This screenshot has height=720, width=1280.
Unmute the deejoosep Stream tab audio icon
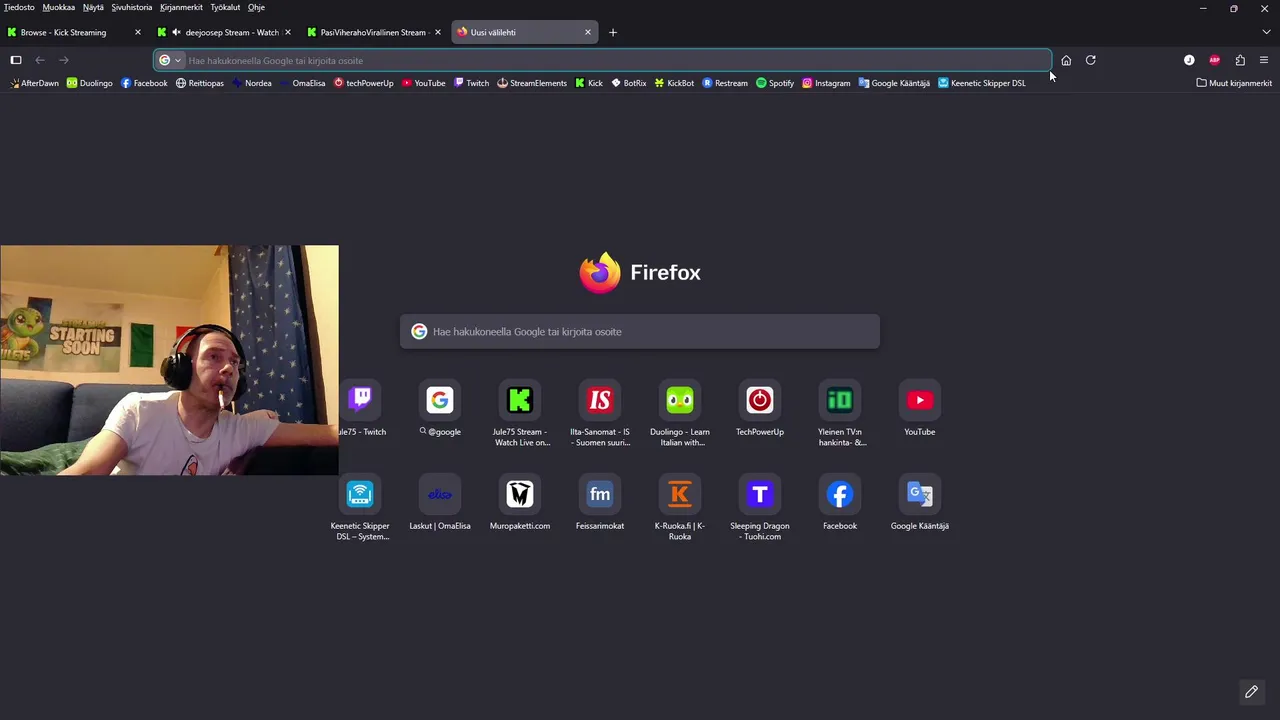(x=176, y=32)
